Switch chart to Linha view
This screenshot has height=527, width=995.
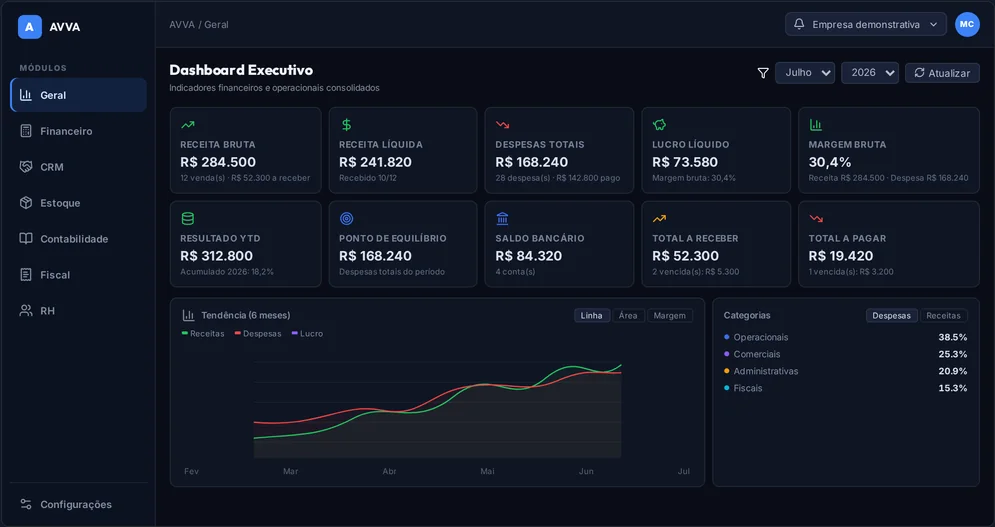(x=592, y=316)
